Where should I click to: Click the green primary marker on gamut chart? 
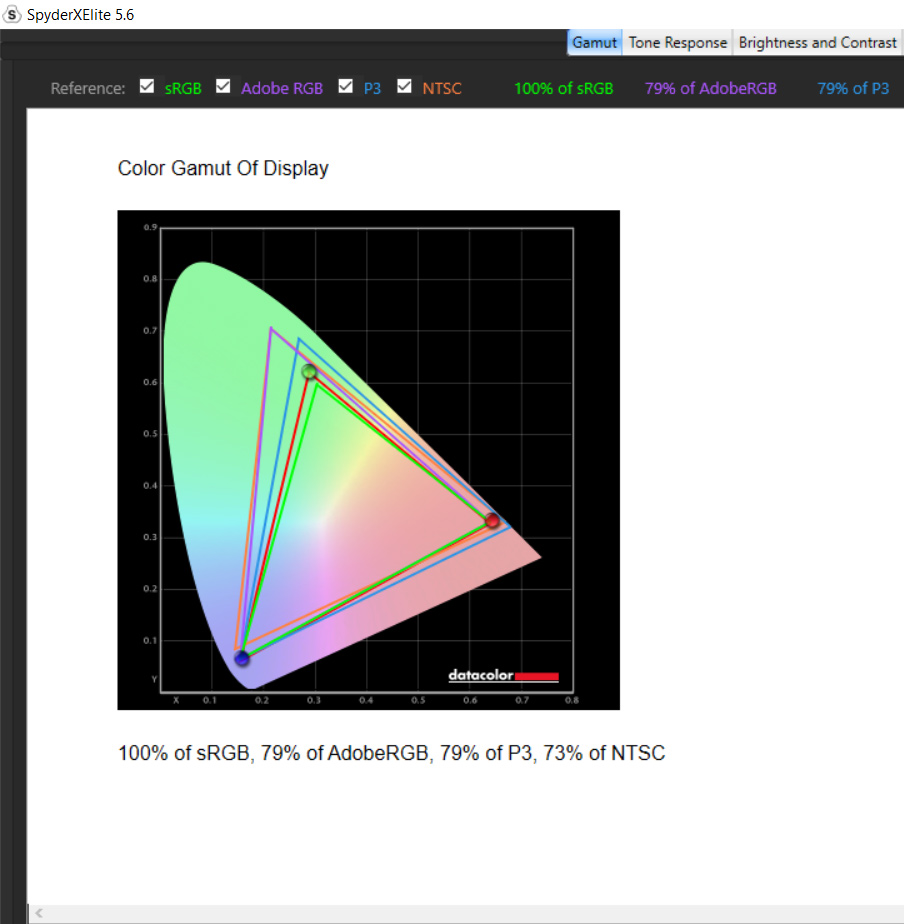point(309,371)
